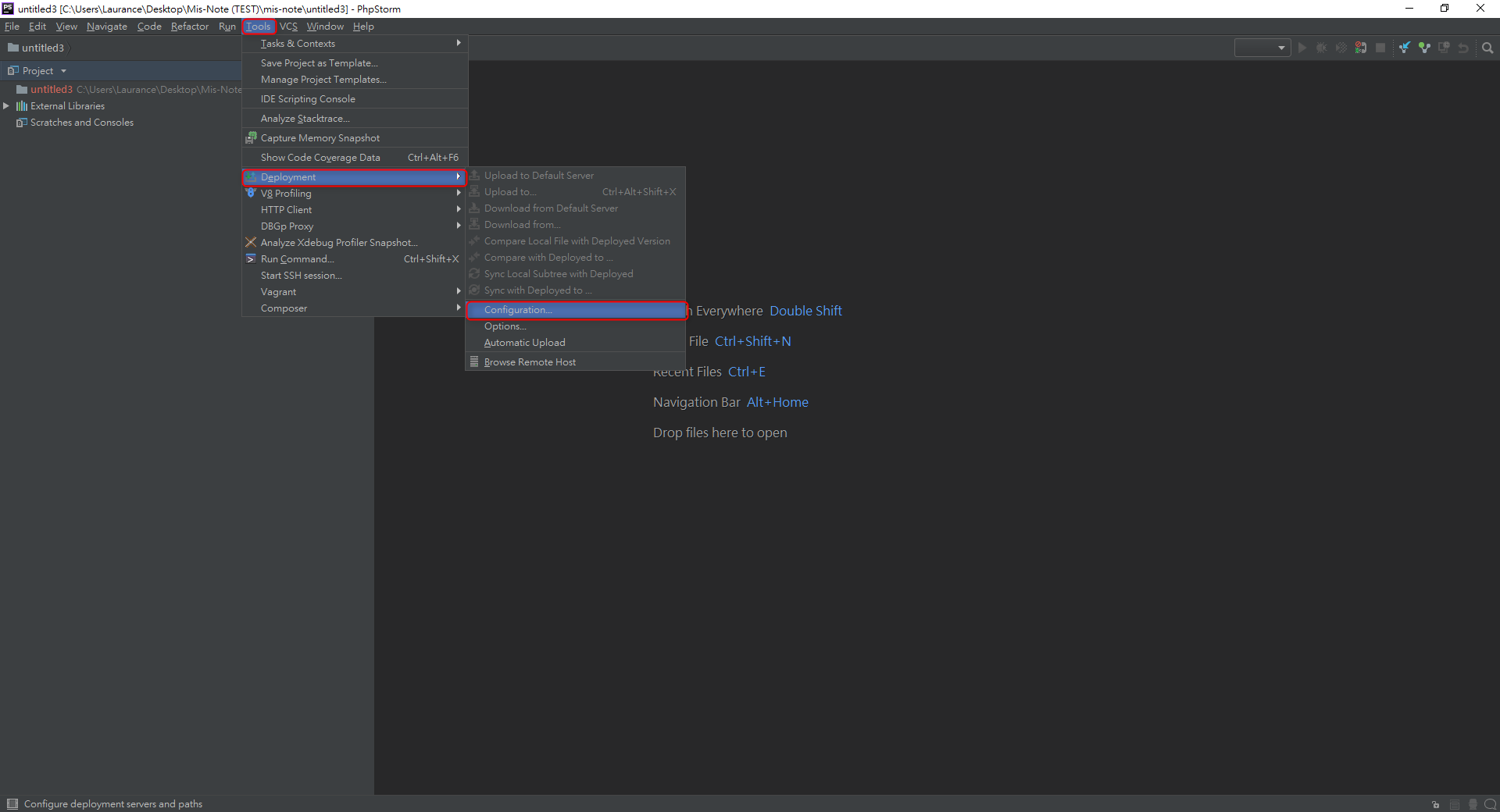The width and height of the screenshot is (1500, 812).
Task: Select Run Command... menu entry
Action: pyautogui.click(x=355, y=259)
